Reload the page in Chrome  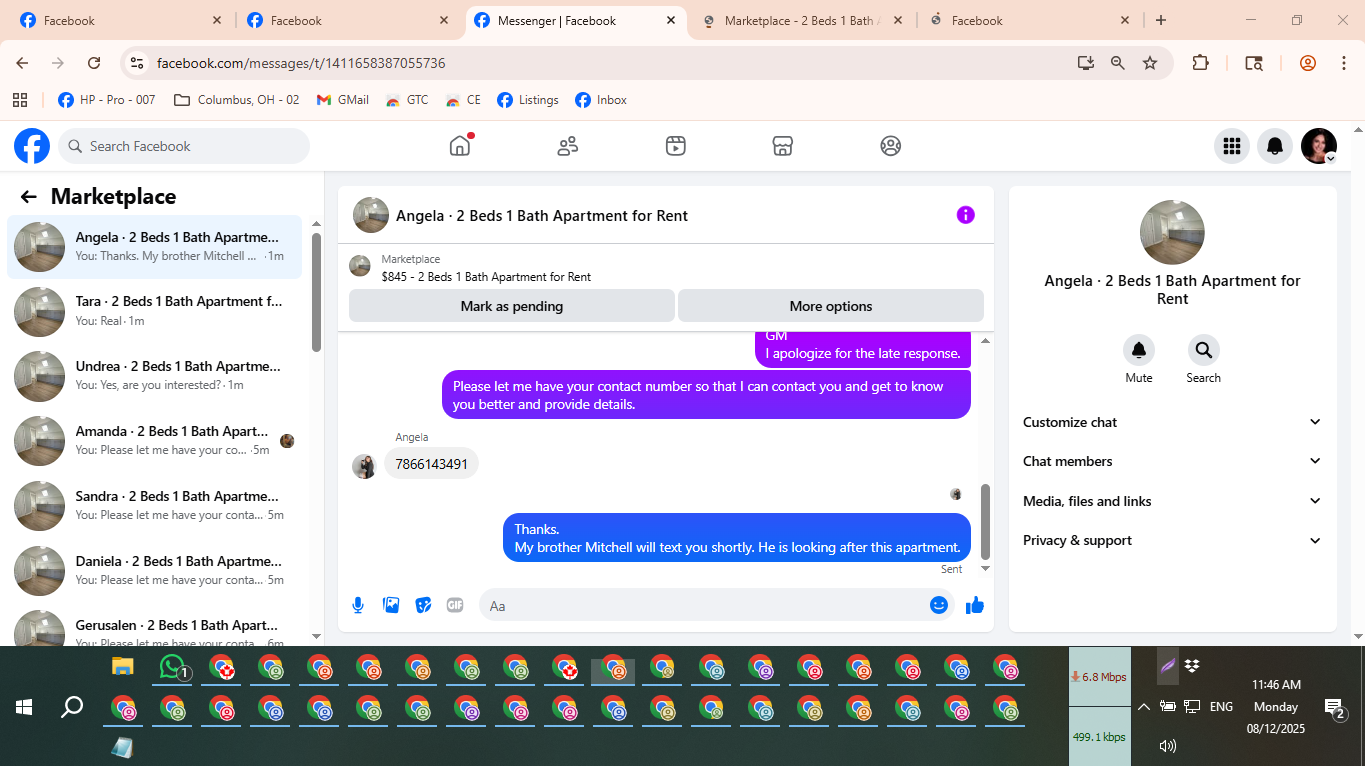point(94,63)
